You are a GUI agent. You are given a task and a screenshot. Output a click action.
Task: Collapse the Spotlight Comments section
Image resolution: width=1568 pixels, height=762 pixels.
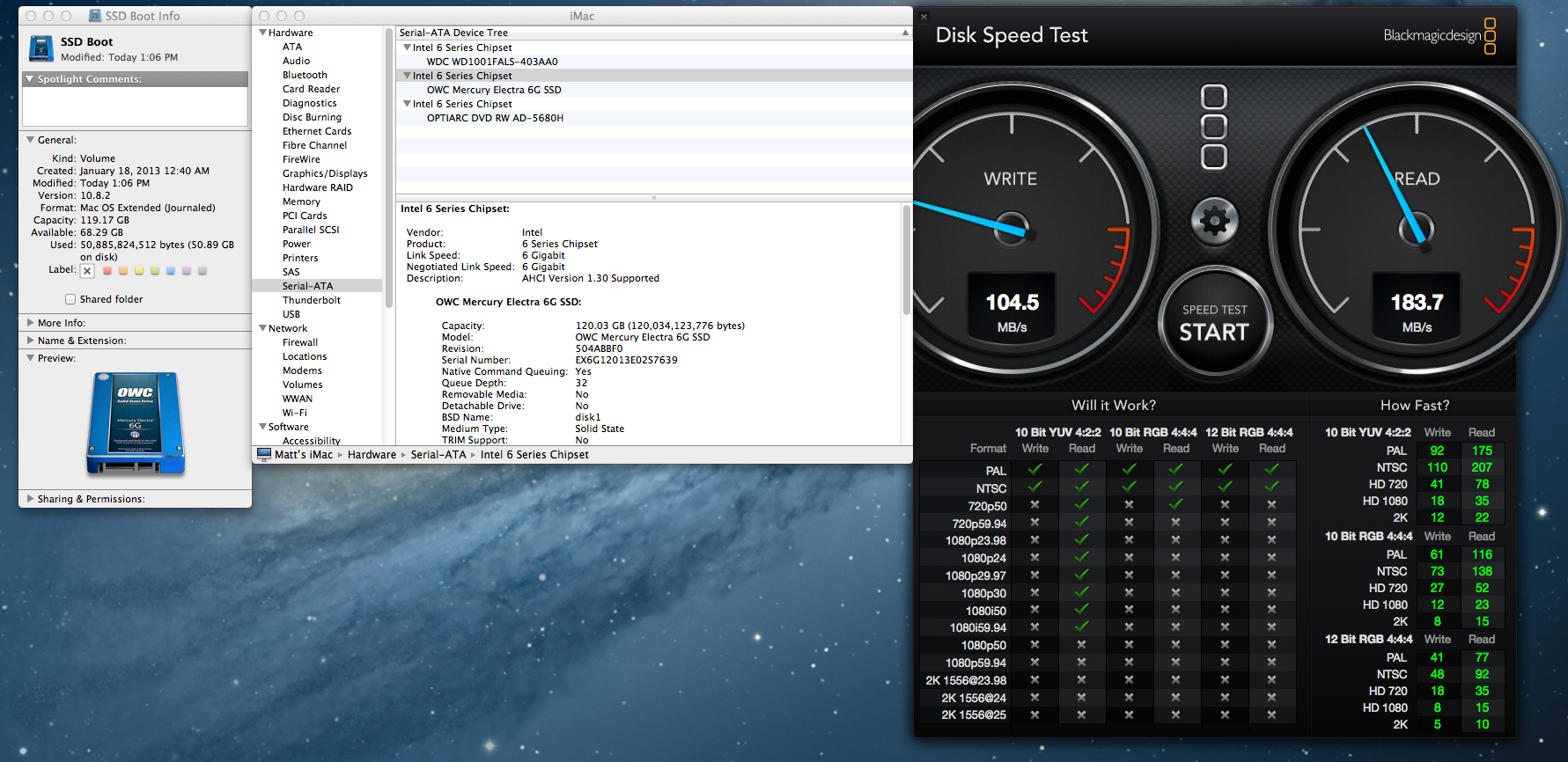tap(30, 79)
